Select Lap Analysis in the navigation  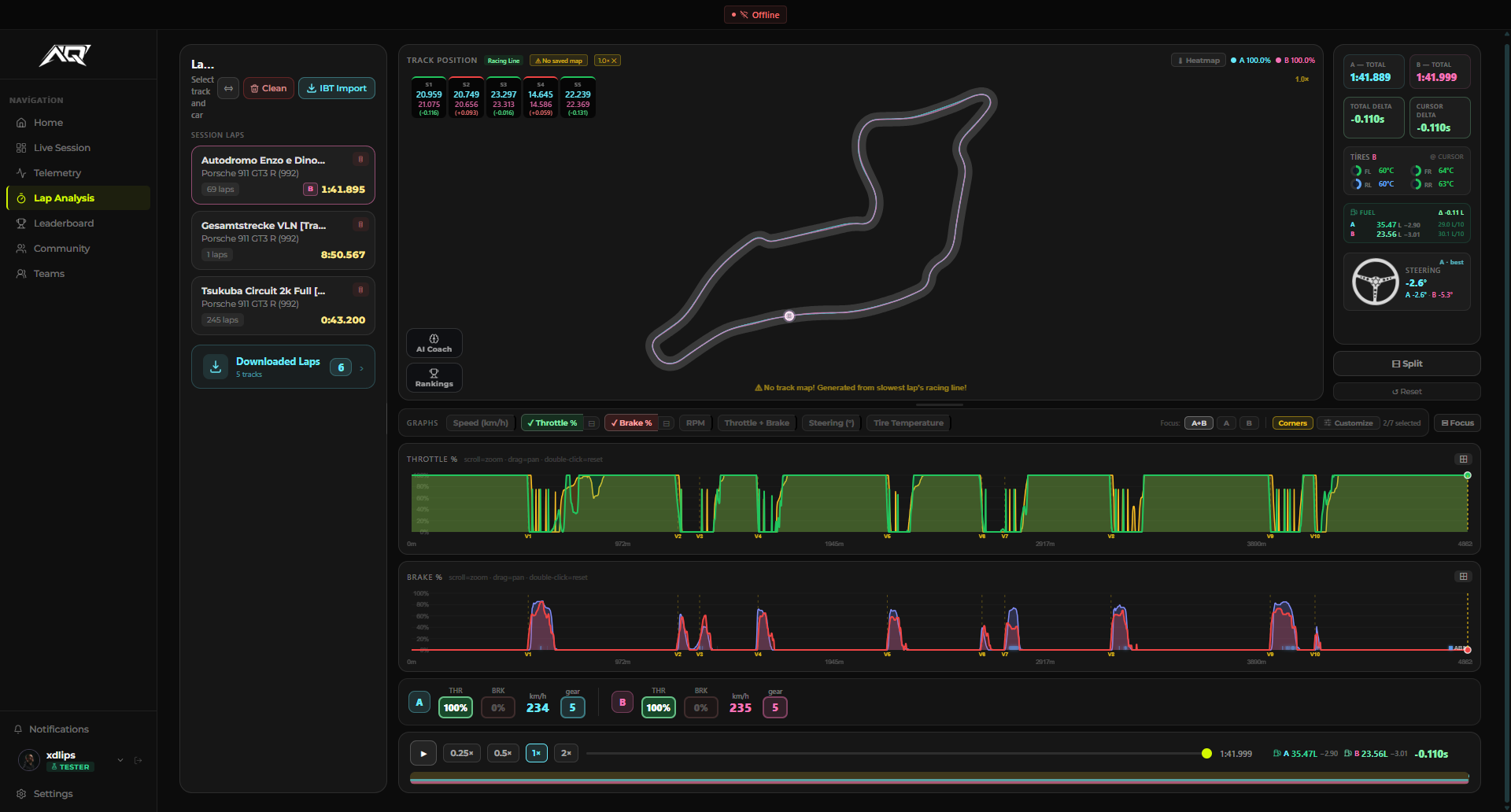click(78, 198)
